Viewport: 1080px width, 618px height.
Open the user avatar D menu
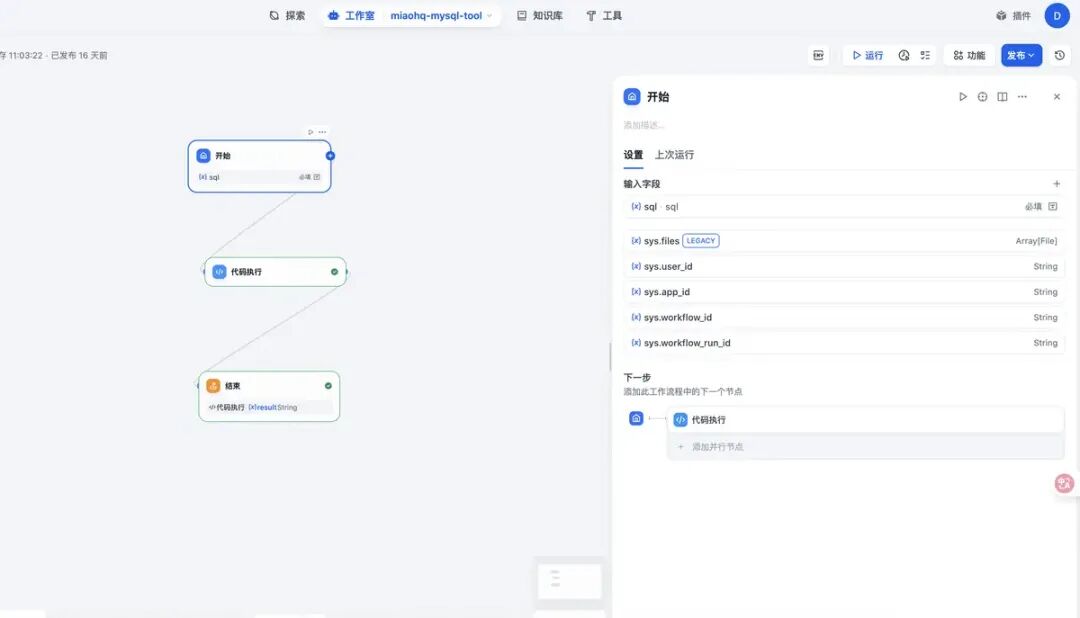1057,15
